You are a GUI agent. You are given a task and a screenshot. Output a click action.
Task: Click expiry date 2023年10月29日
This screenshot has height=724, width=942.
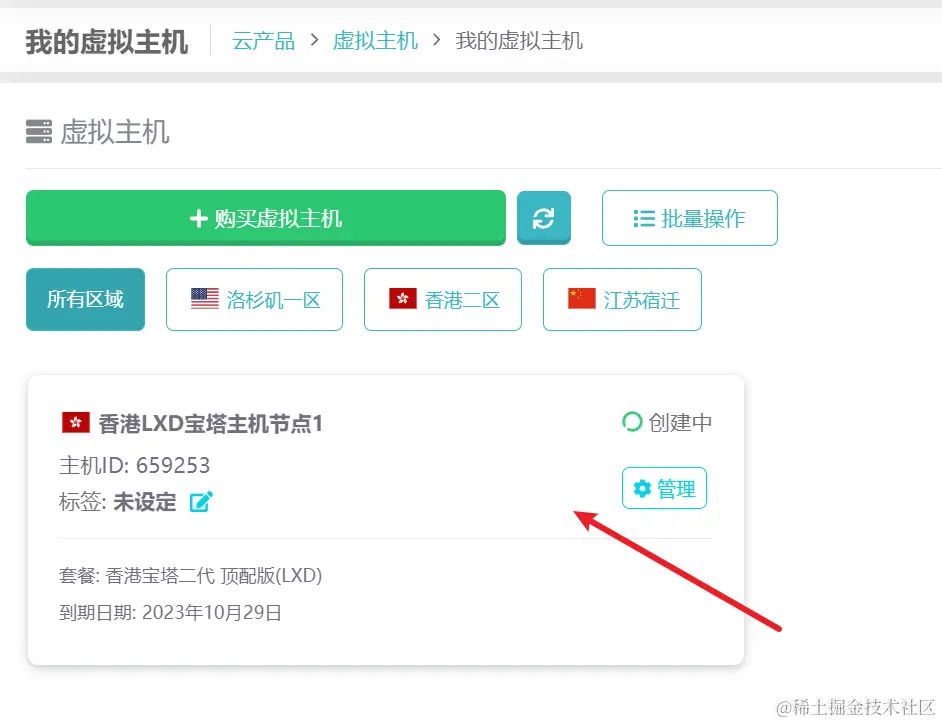[212, 612]
